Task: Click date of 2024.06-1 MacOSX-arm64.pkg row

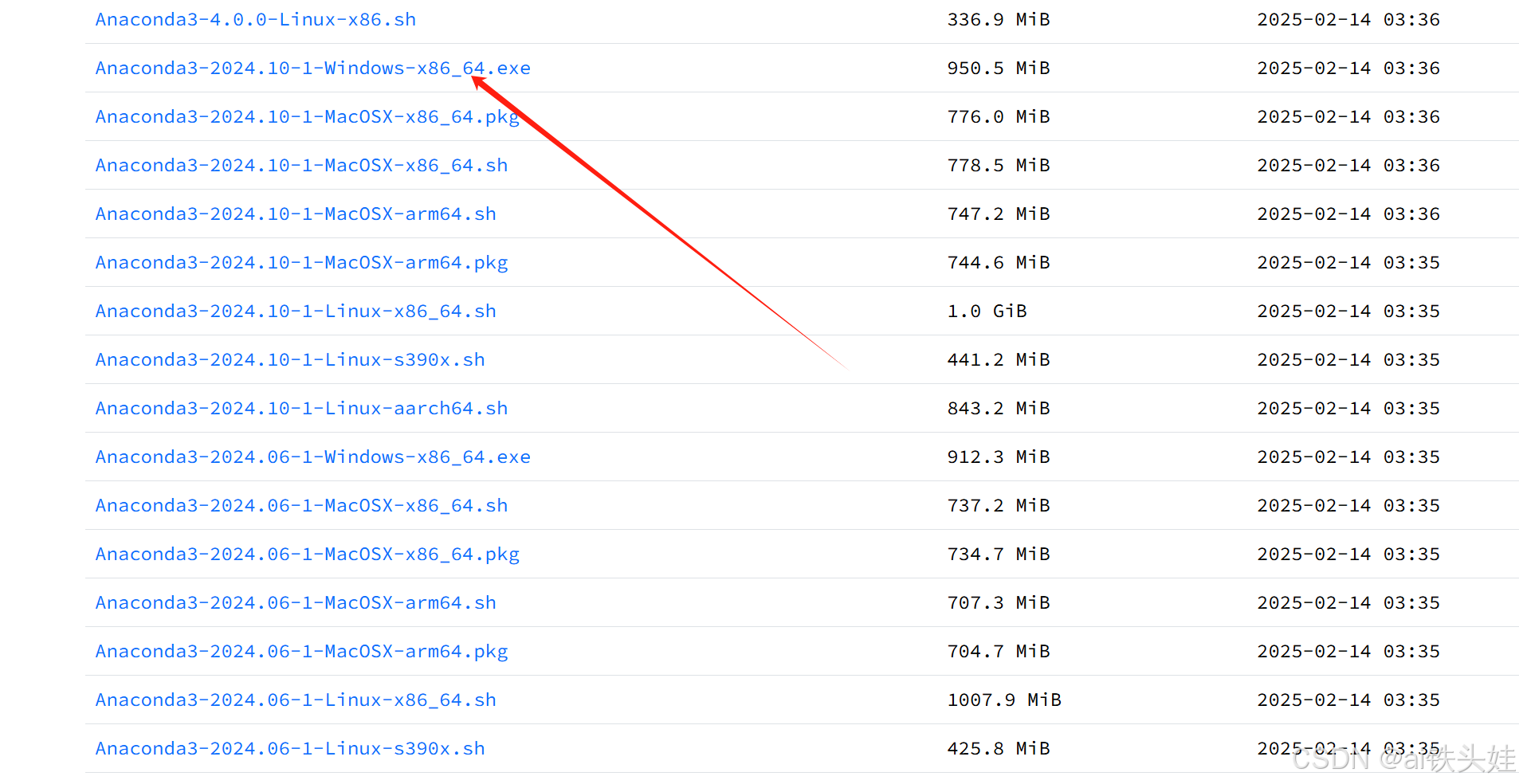Action: pos(1348,652)
